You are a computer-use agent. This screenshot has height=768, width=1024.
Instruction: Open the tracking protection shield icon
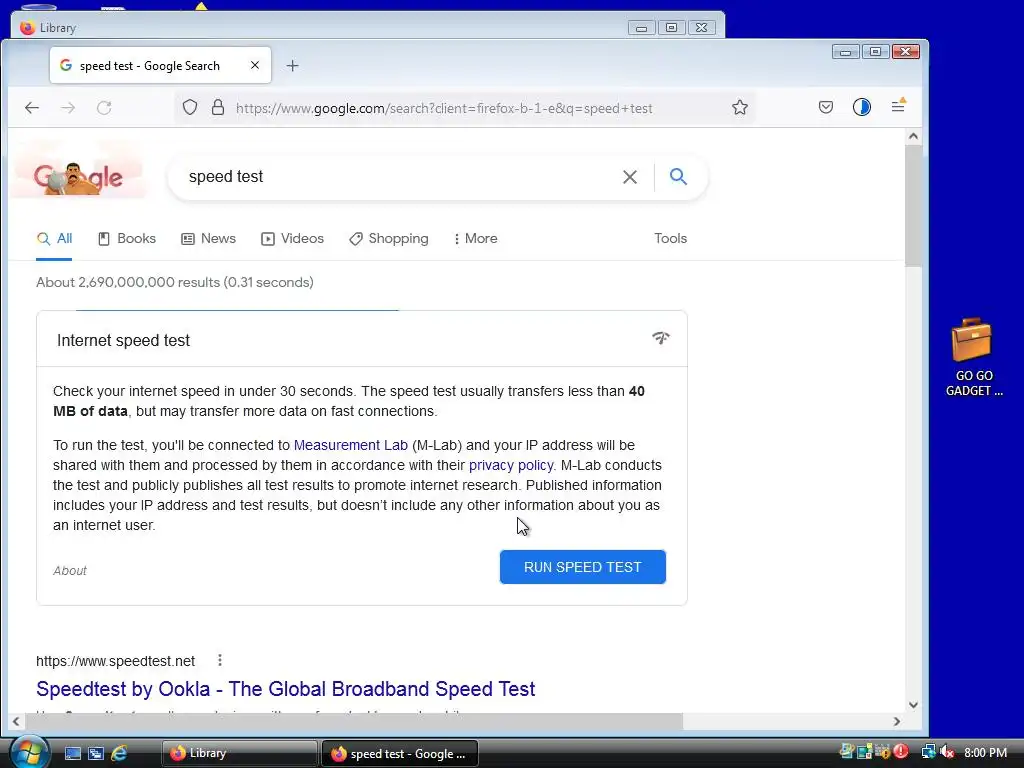coord(189,108)
